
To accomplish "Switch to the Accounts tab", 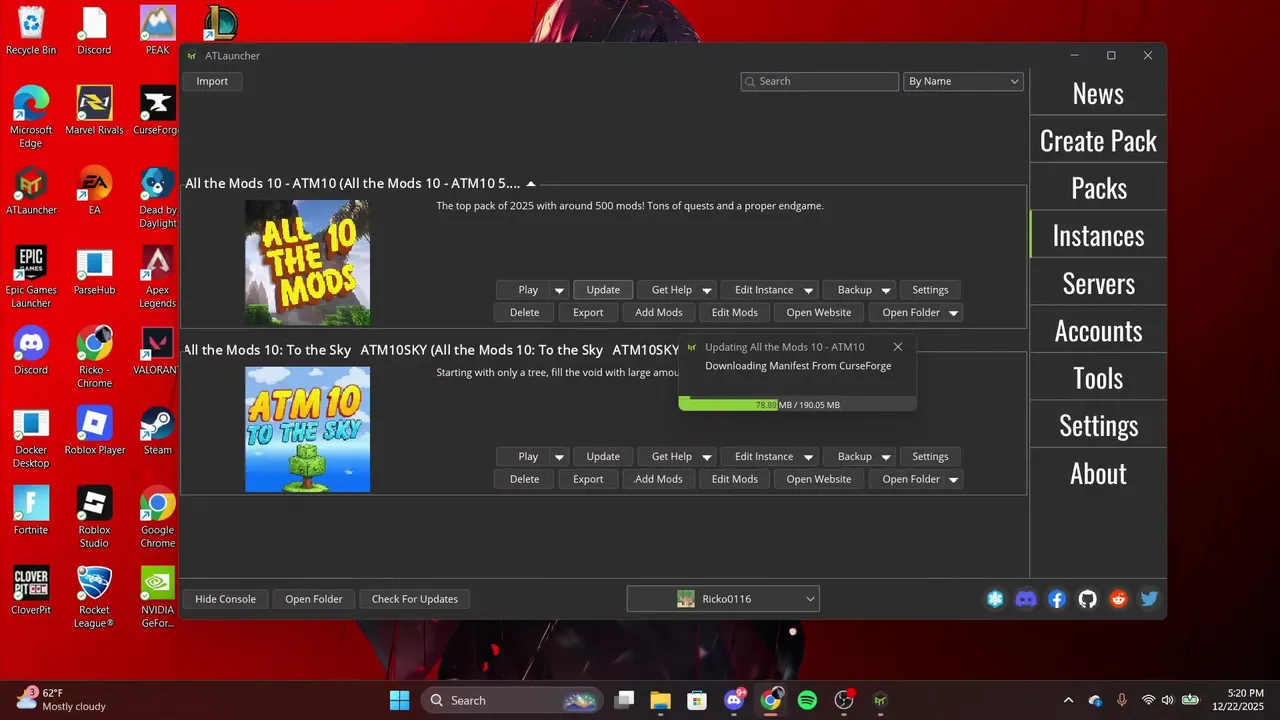I will 1098,331.
